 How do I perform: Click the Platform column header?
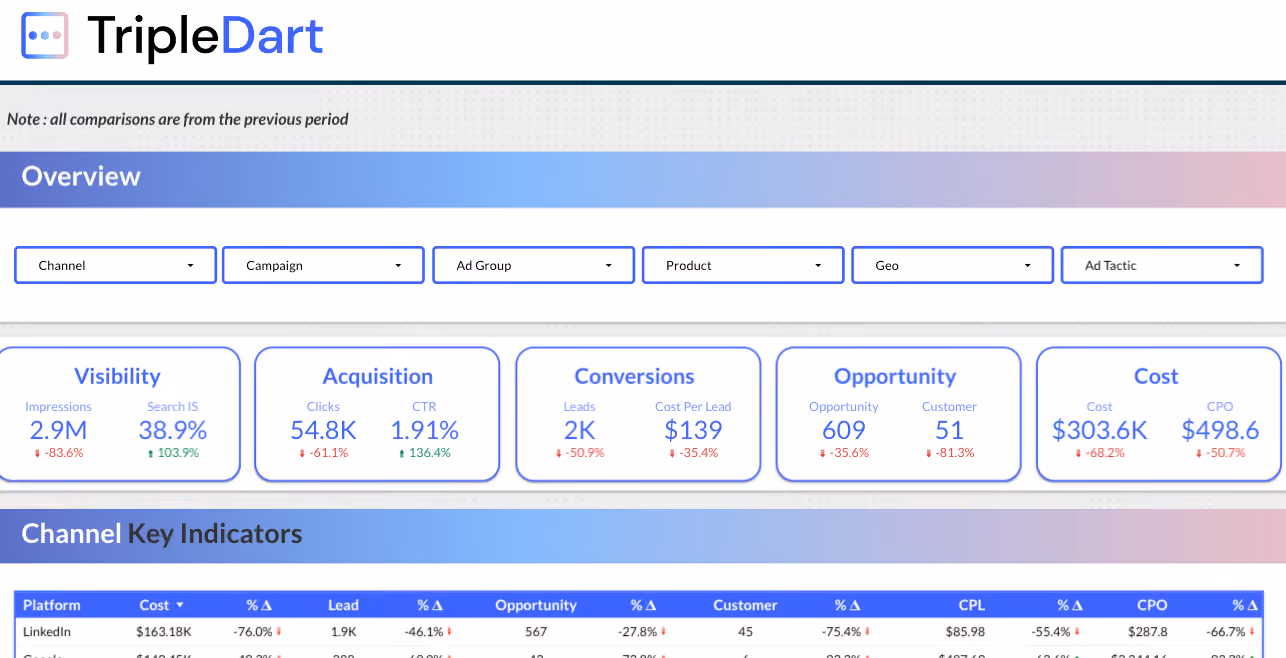(52, 605)
